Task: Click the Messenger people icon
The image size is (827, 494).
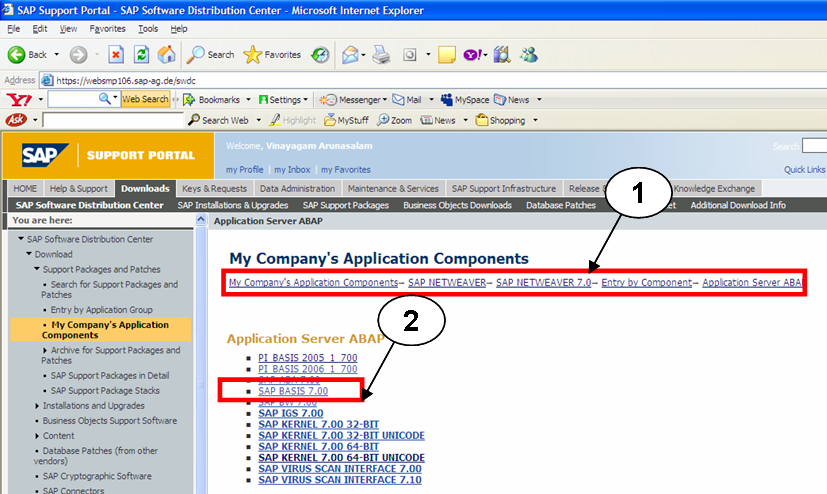Action: (528, 54)
